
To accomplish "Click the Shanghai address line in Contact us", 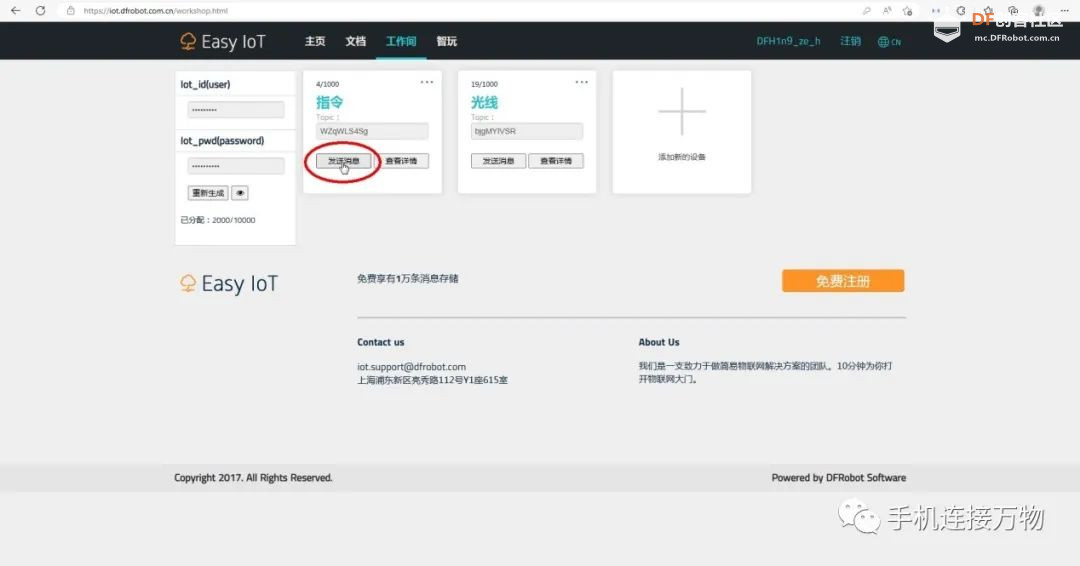I will point(433,380).
